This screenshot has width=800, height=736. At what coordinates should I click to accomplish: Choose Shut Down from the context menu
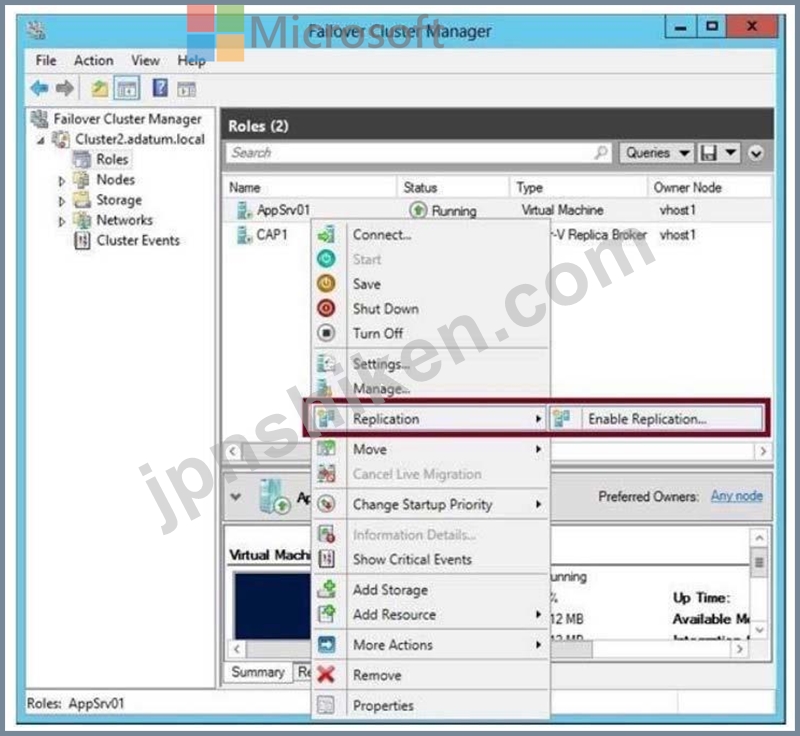coord(386,309)
